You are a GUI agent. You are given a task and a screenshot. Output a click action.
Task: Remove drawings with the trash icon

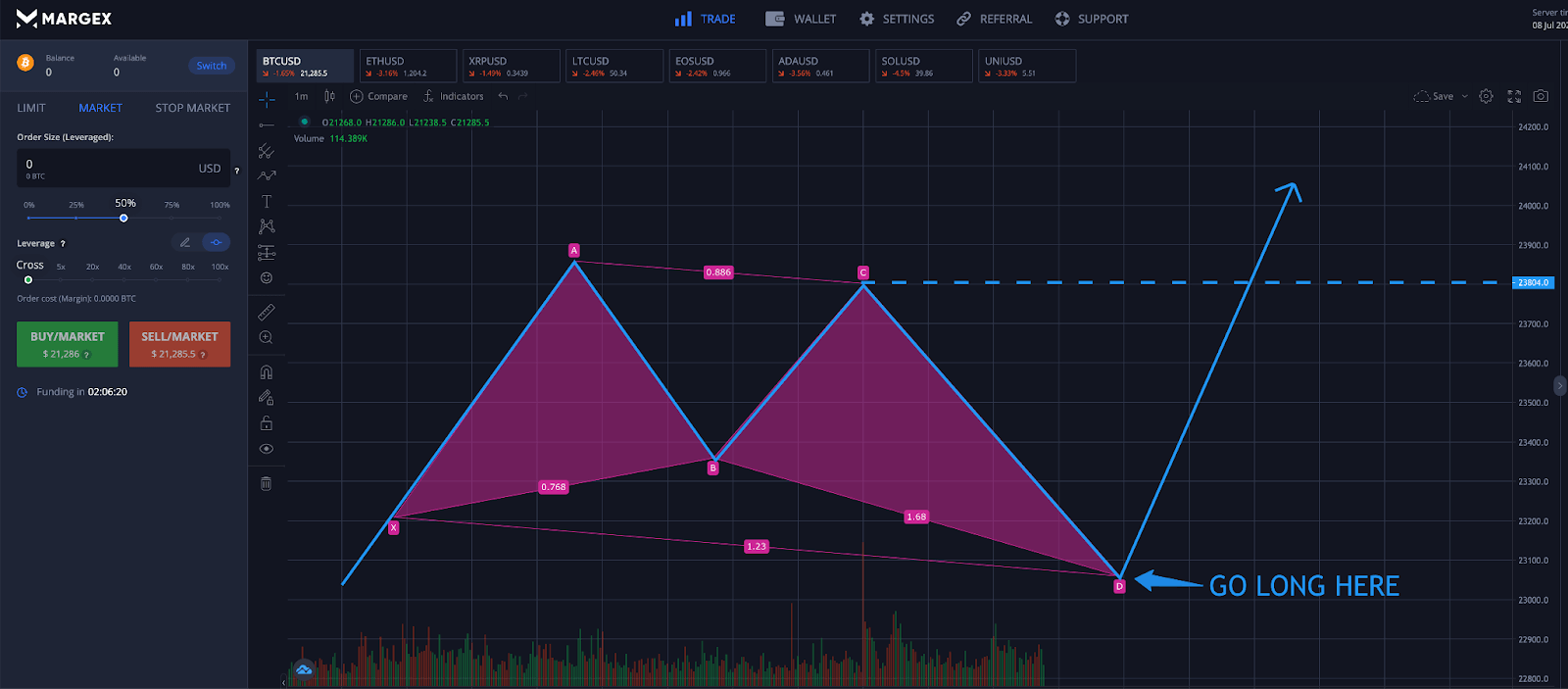pos(266,483)
